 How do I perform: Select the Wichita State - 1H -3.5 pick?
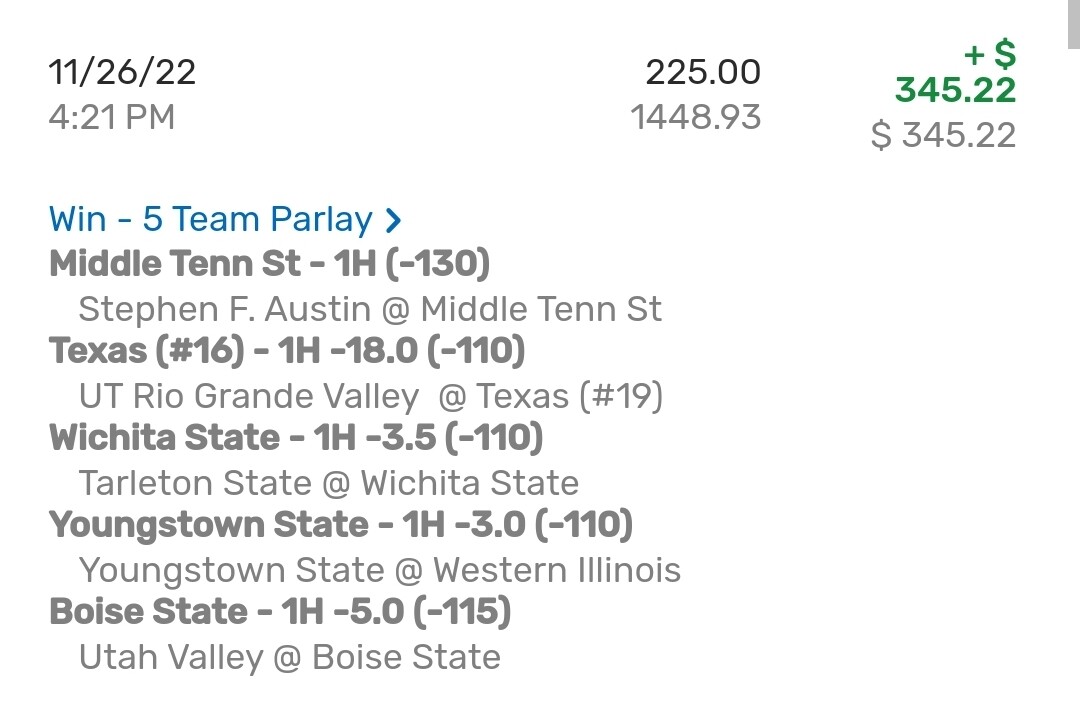click(296, 438)
